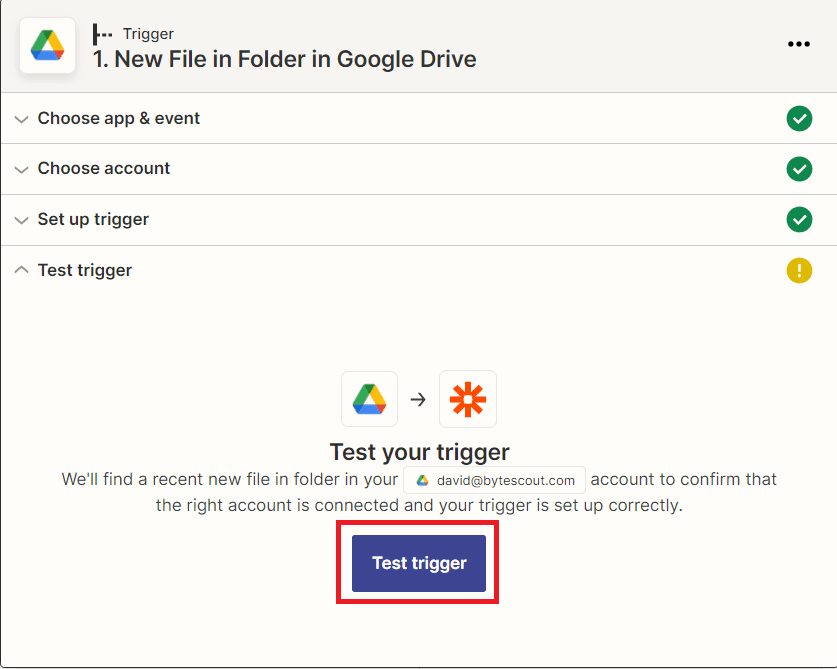Screen dimensions: 837x669
Task: Click the arrow between Drive and Zapier
Action: pyautogui.click(x=418, y=399)
